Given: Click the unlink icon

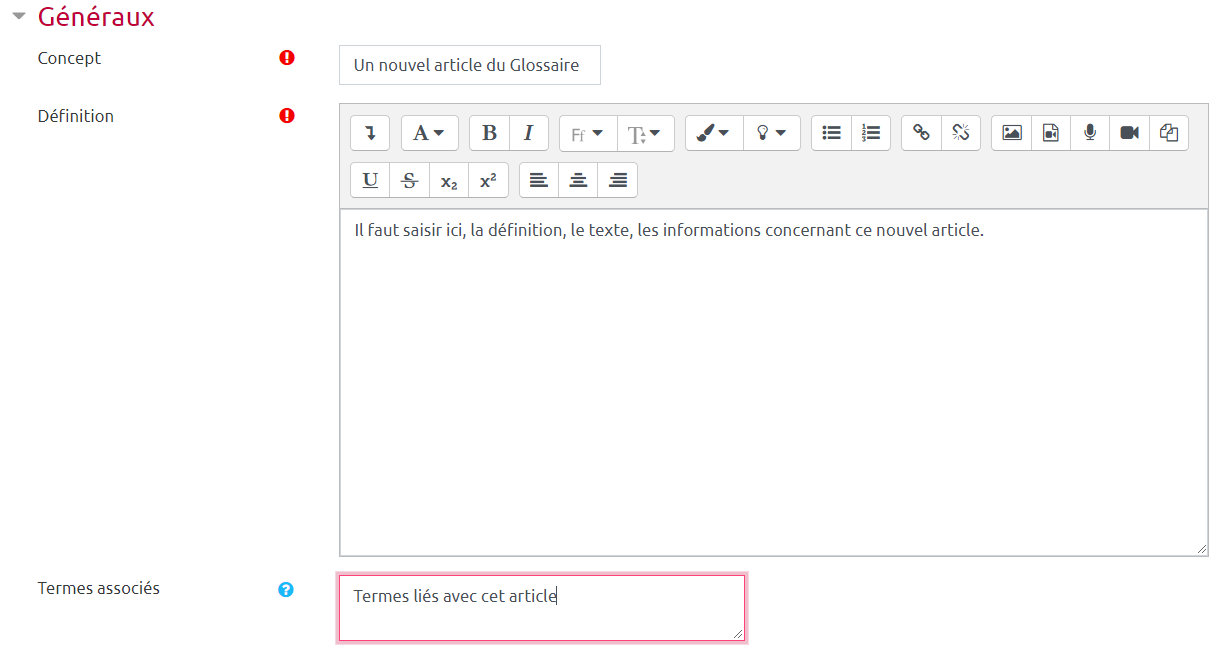Looking at the screenshot, I should click(x=961, y=133).
